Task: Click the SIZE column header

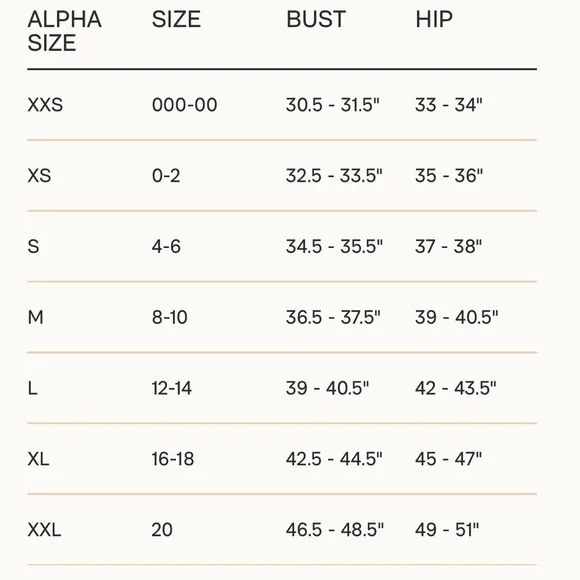Action: click(x=176, y=19)
